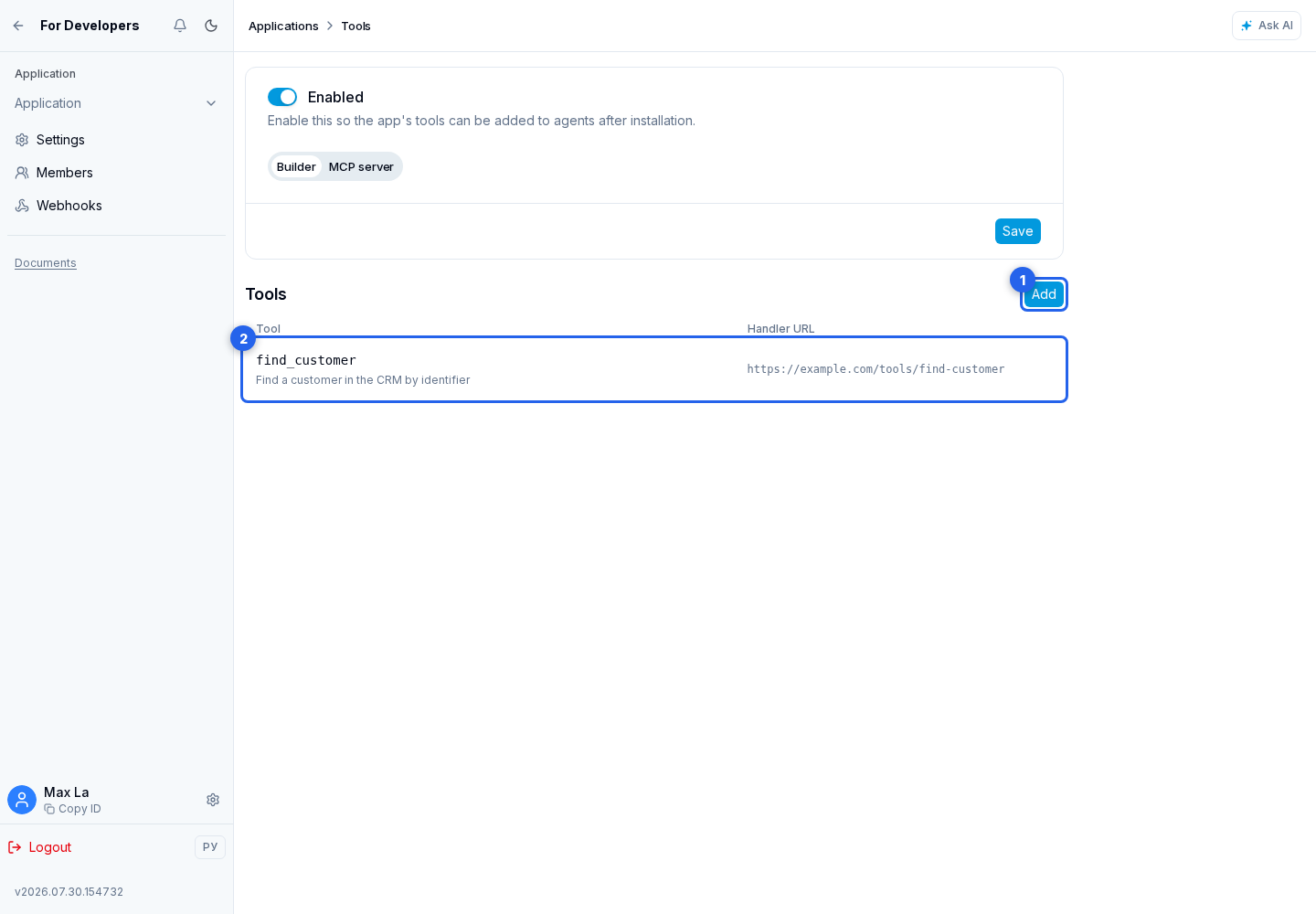Click the Applications breadcrumb
The width and height of the screenshot is (1316, 914).
tap(283, 26)
